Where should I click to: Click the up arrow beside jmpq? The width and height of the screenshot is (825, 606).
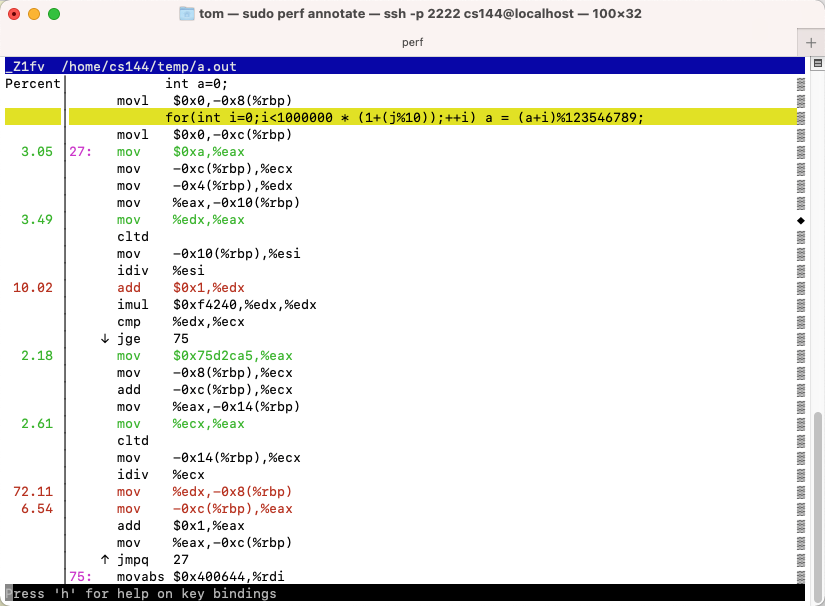tap(105, 560)
